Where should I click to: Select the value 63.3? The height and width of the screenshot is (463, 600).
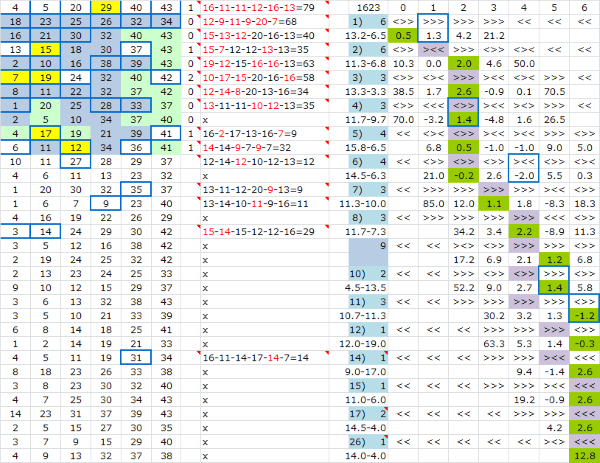click(x=494, y=344)
